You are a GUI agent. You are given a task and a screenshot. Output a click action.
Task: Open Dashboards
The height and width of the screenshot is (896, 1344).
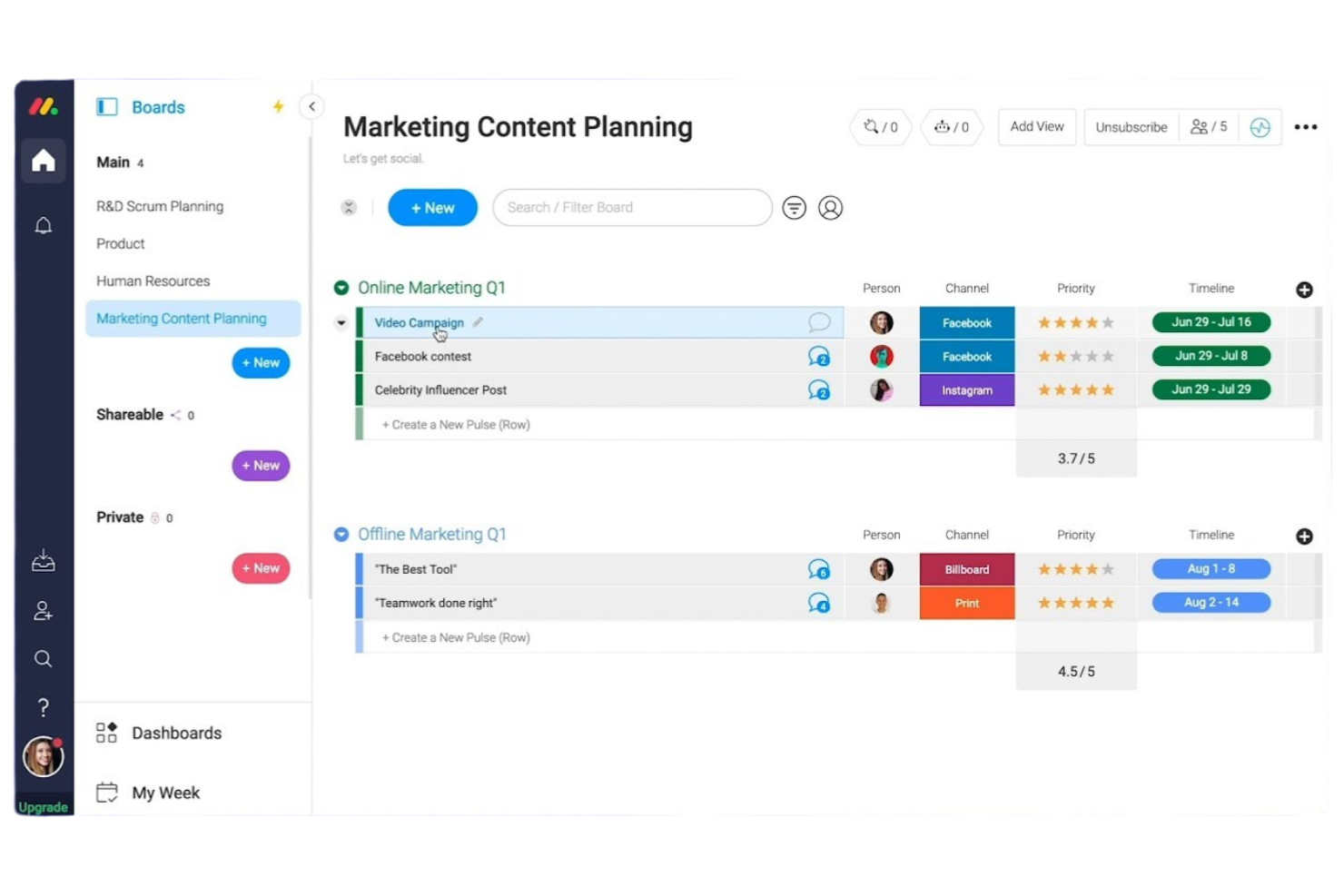159,733
